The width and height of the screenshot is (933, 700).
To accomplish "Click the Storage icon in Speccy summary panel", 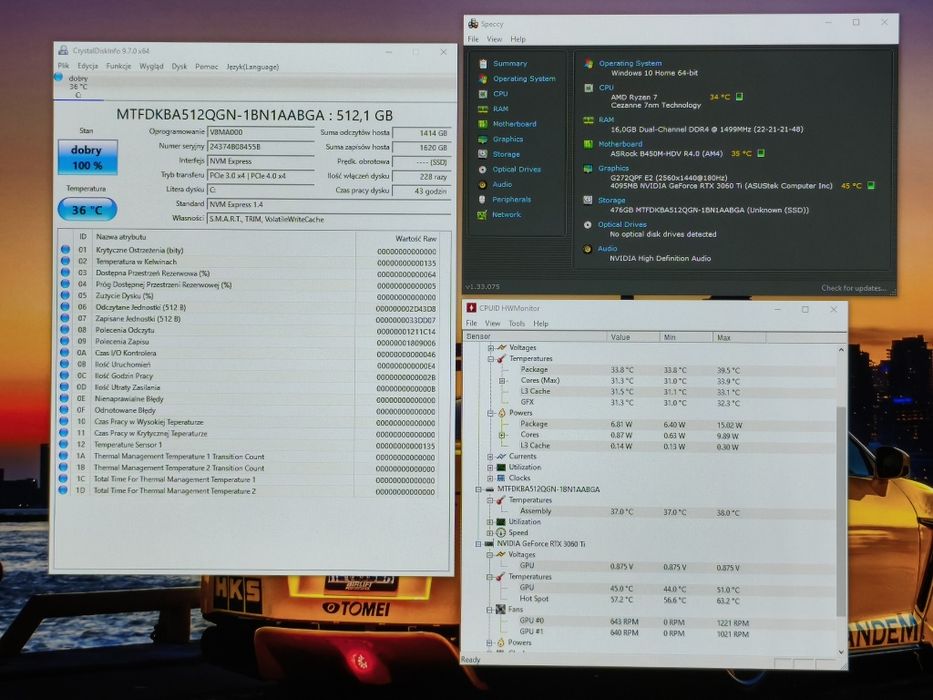I will tap(588, 200).
